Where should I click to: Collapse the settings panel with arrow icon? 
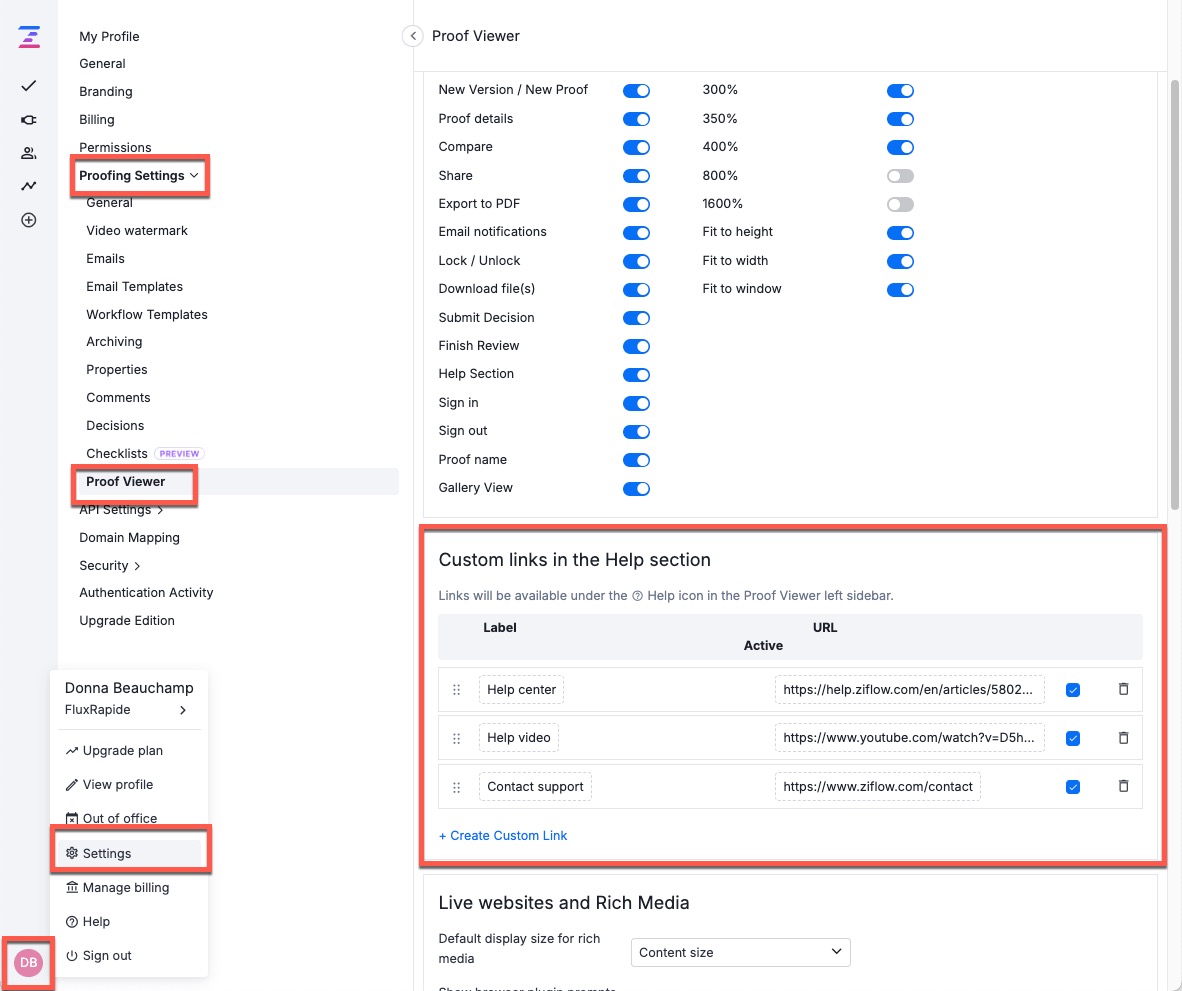pos(412,36)
